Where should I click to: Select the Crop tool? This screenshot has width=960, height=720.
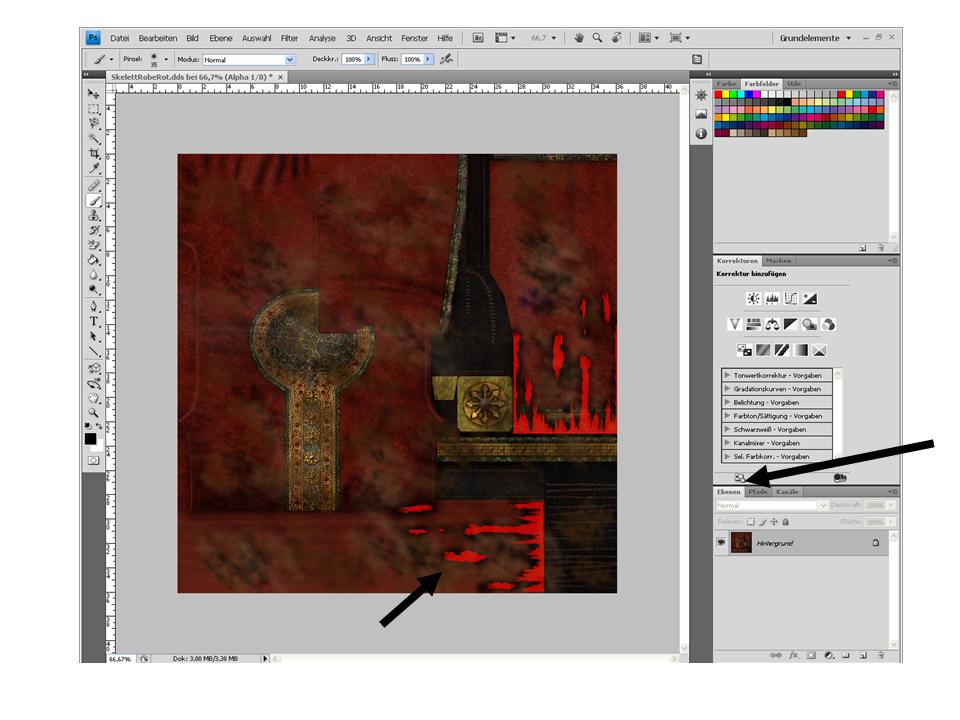click(x=93, y=153)
